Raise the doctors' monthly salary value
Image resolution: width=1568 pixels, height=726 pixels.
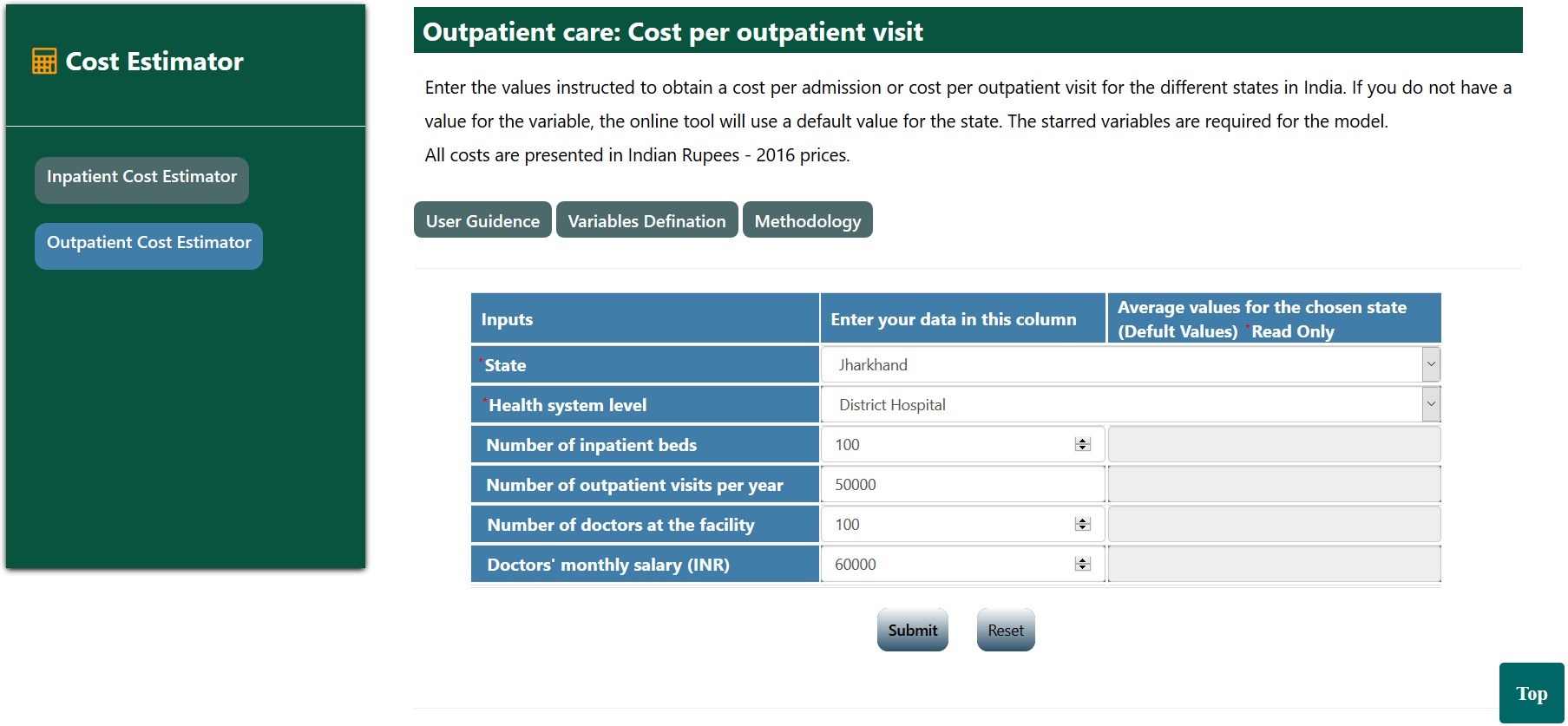coord(1082,560)
